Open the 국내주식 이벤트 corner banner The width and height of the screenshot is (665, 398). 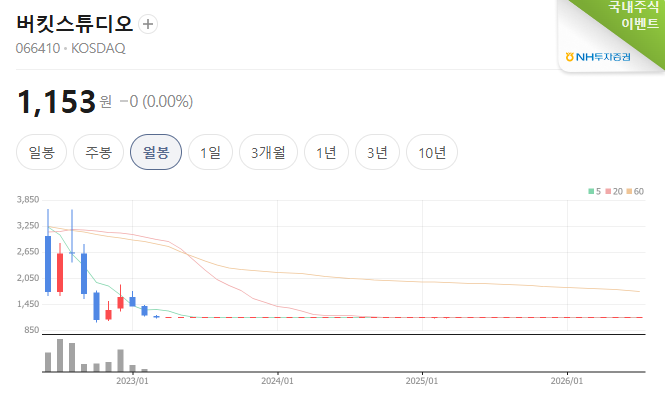[634, 15]
